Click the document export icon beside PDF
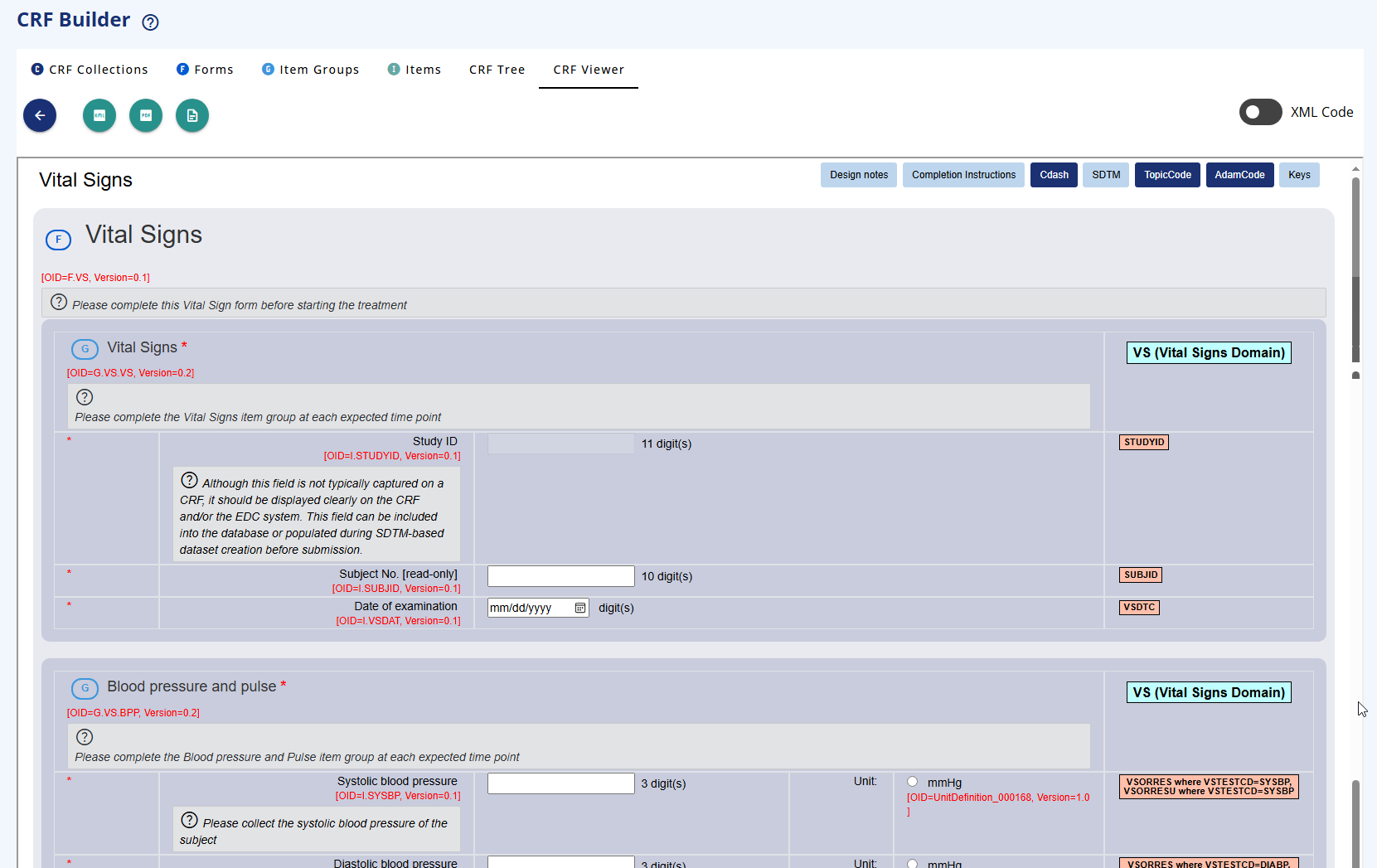 [x=192, y=115]
